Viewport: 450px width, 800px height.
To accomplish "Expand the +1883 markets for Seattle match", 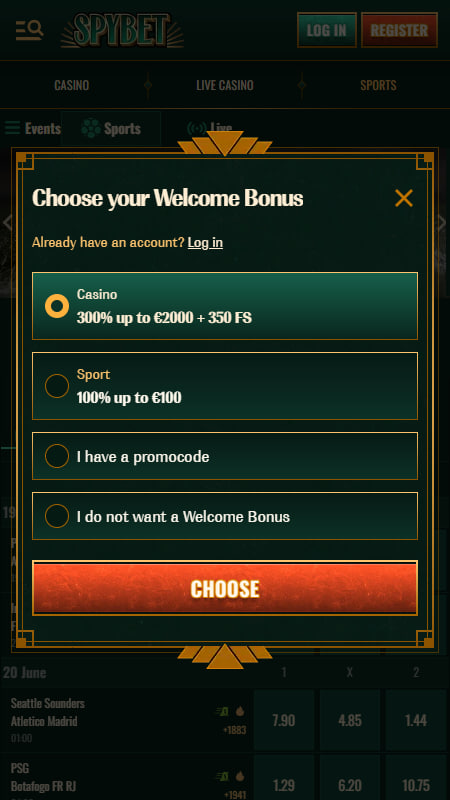I will [234, 730].
